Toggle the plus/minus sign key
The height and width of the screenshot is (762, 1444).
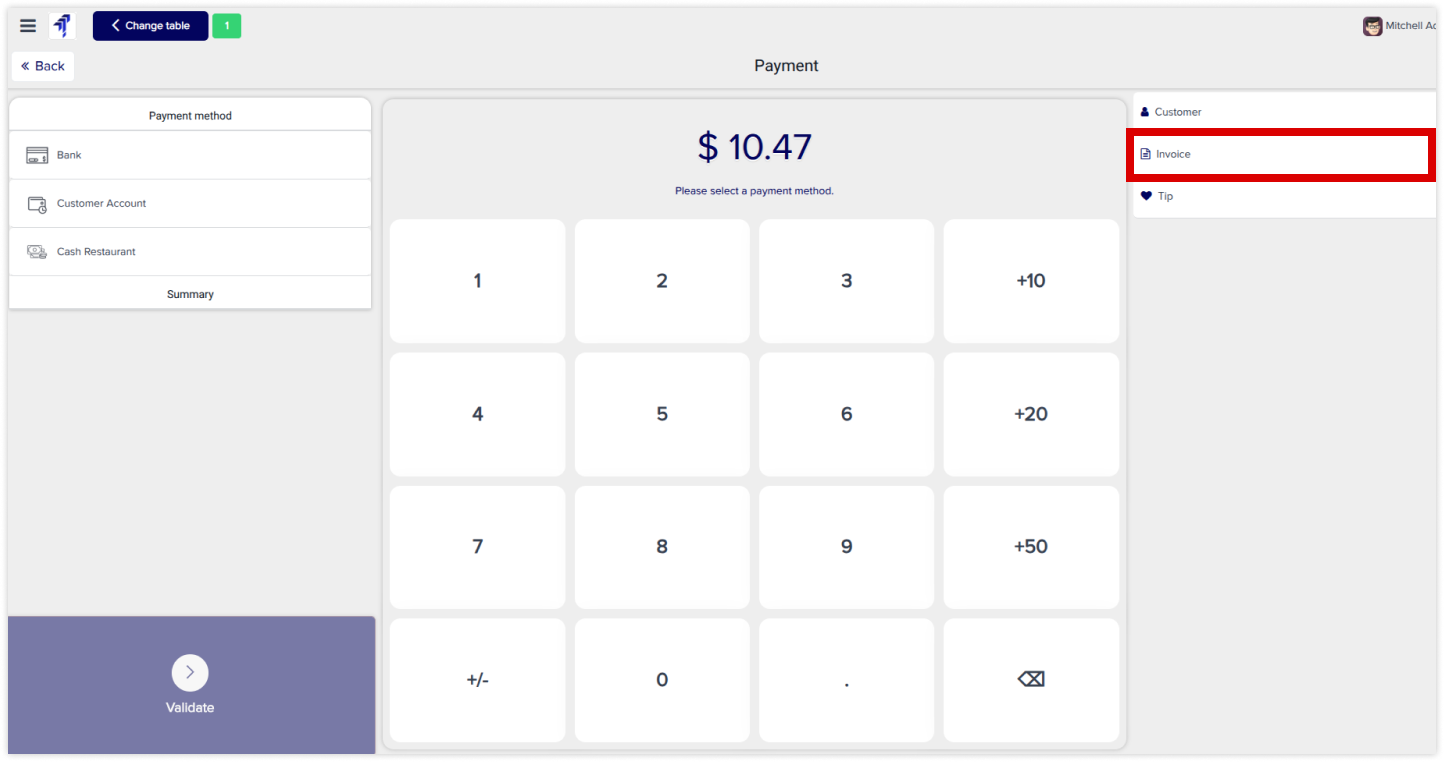477,680
